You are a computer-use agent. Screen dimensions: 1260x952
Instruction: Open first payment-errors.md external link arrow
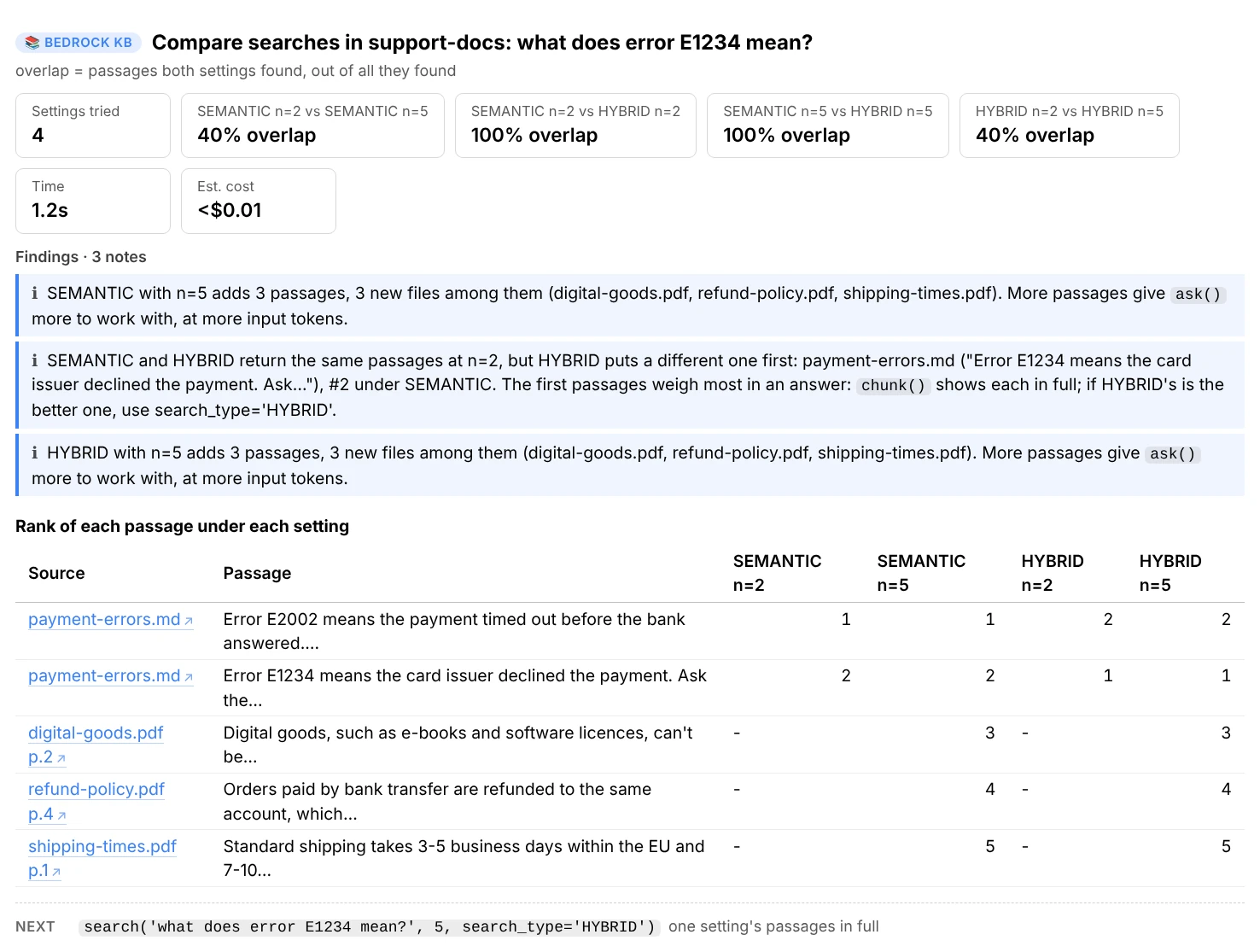pyautogui.click(x=189, y=621)
